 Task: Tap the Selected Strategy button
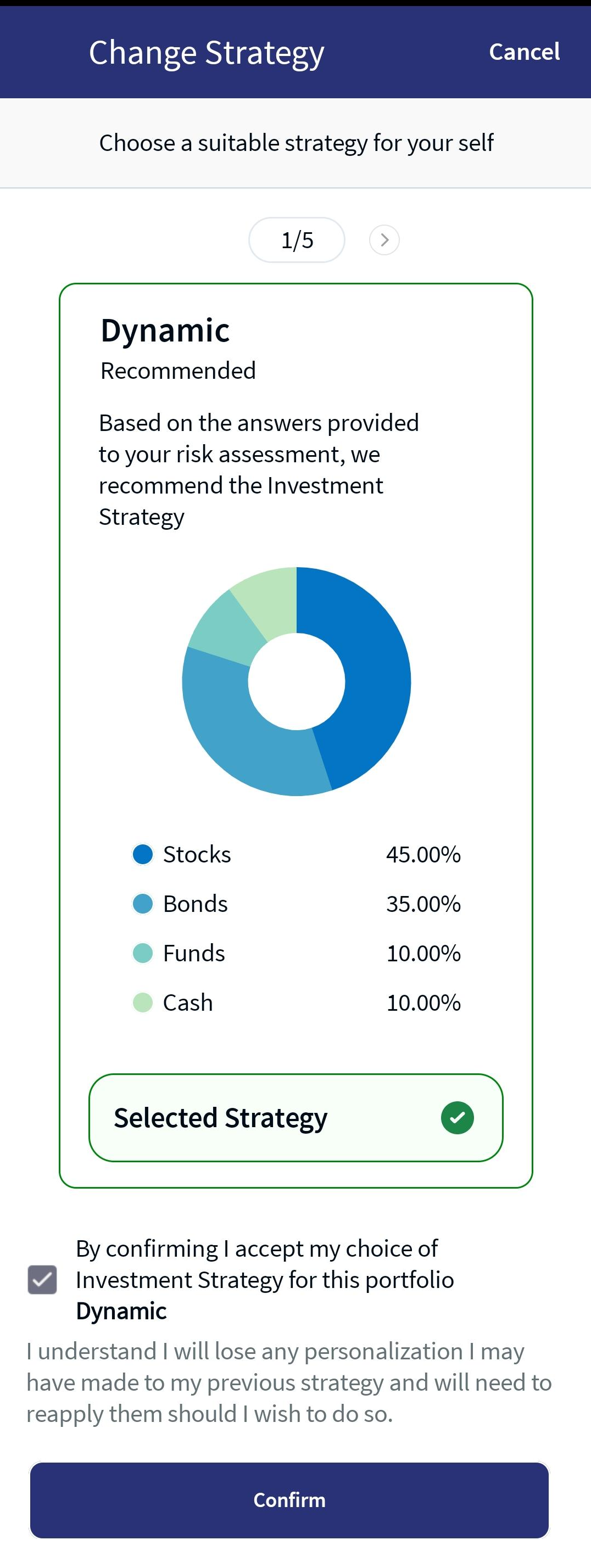(x=296, y=1118)
